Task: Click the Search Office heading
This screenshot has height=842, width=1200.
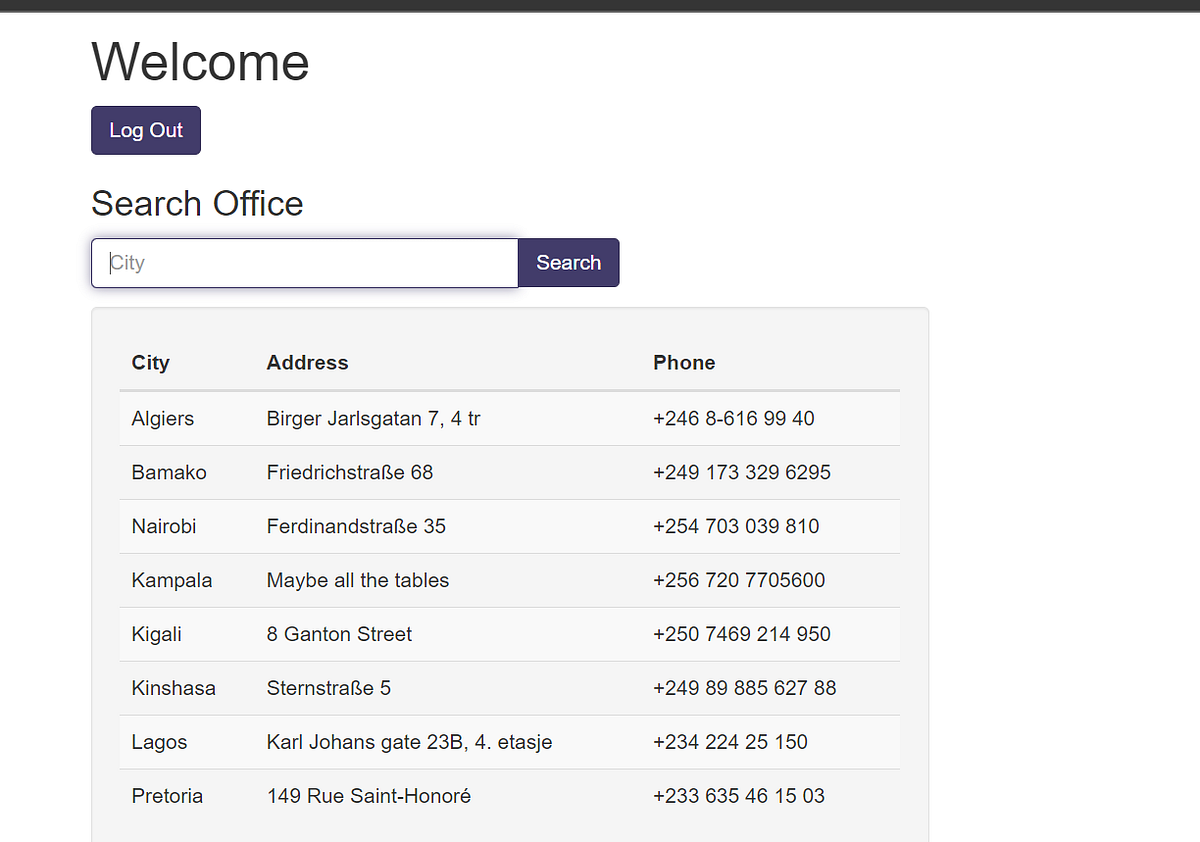Action: 197,204
